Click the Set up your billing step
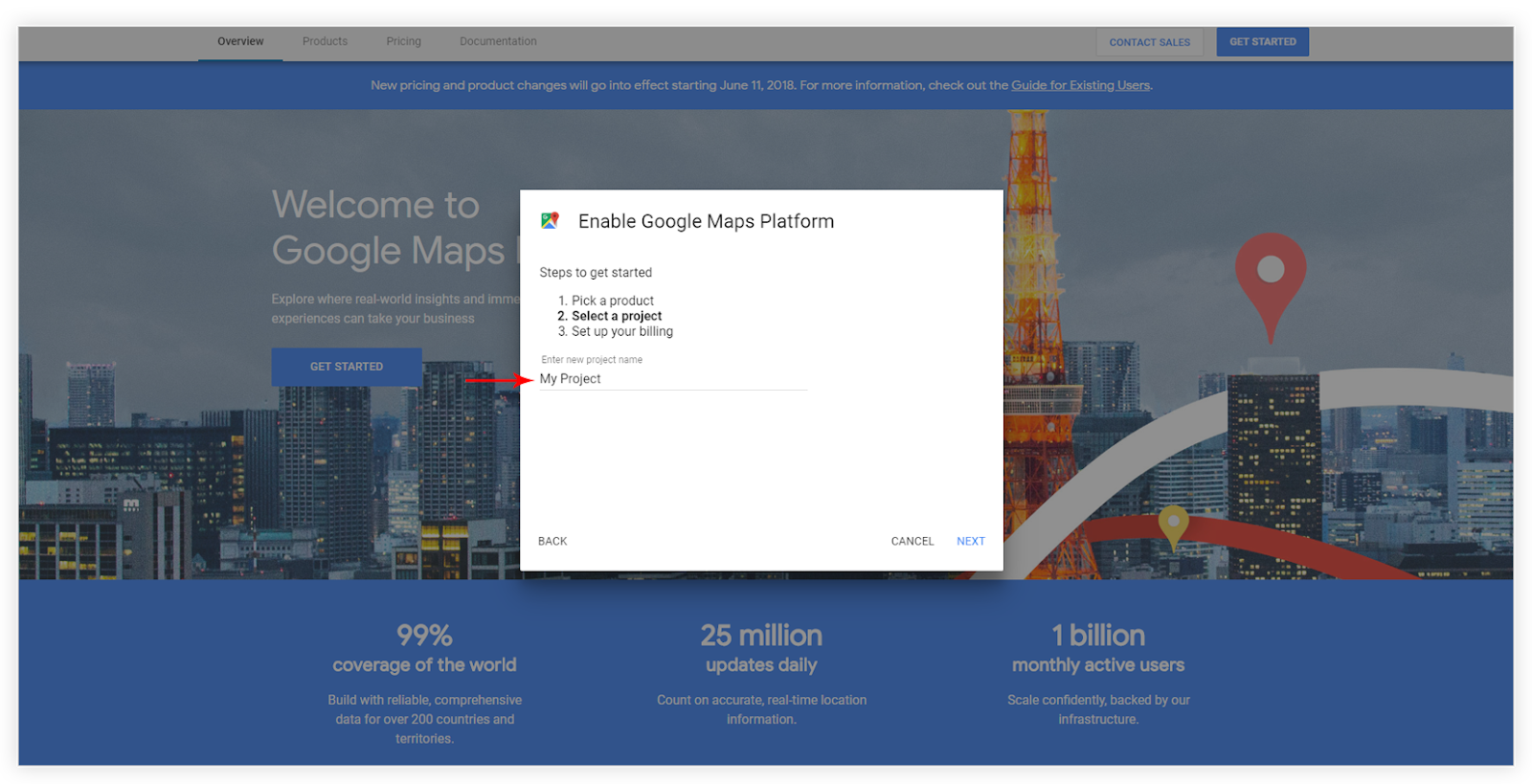Image resolution: width=1532 pixels, height=784 pixels. coord(616,331)
